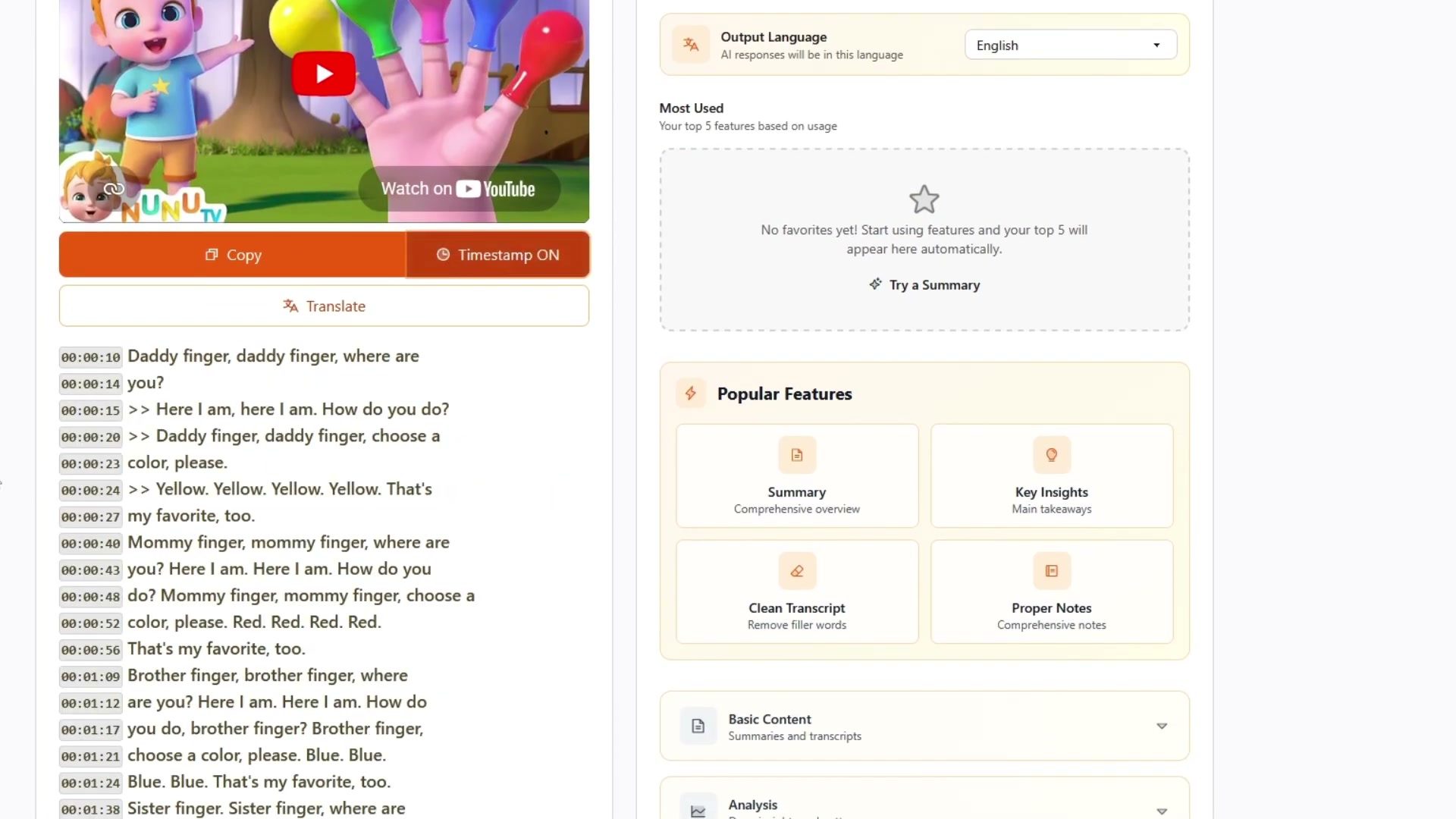Jump to timestamp 00:00:10

[91, 357]
